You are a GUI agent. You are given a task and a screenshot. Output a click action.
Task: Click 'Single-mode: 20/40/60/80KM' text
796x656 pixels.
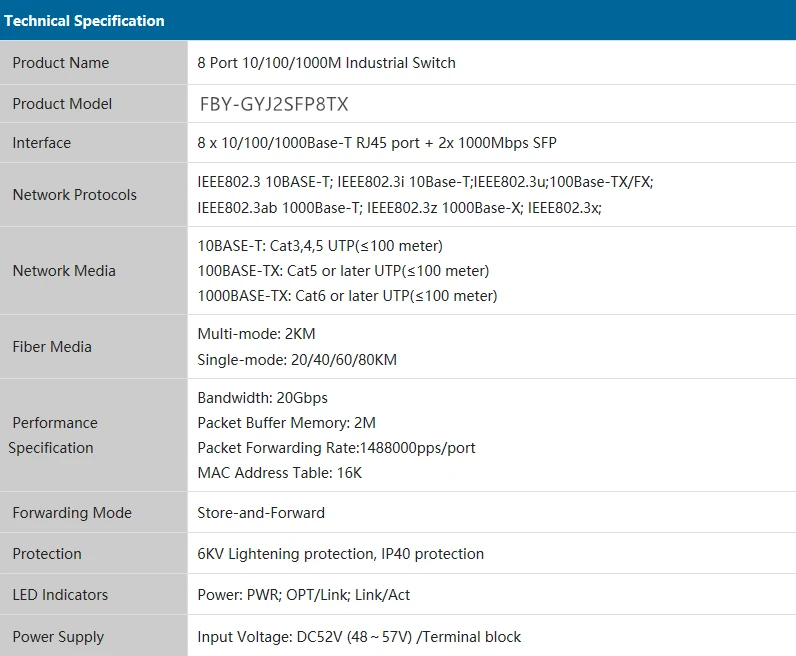point(297,359)
